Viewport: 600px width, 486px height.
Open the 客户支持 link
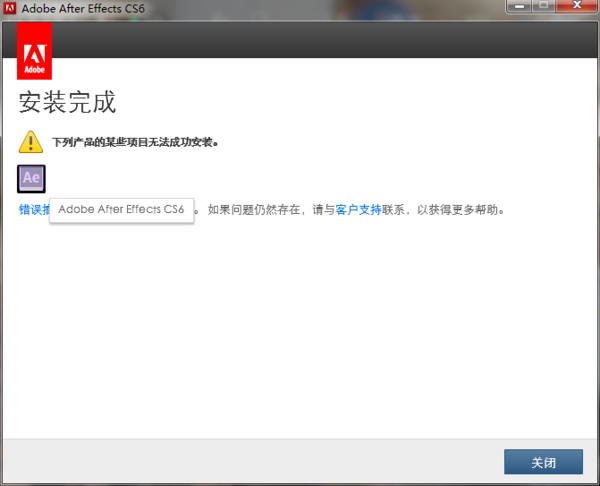coord(358,210)
